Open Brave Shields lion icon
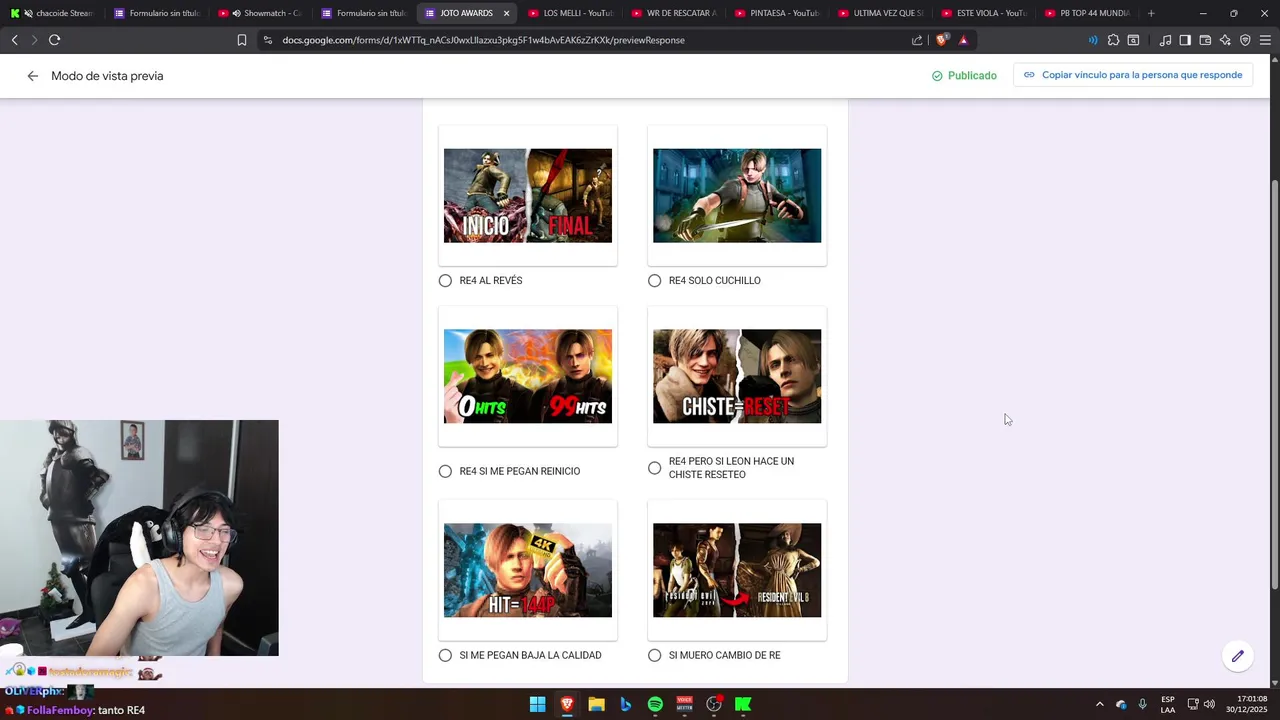The image size is (1280, 720). [942, 40]
